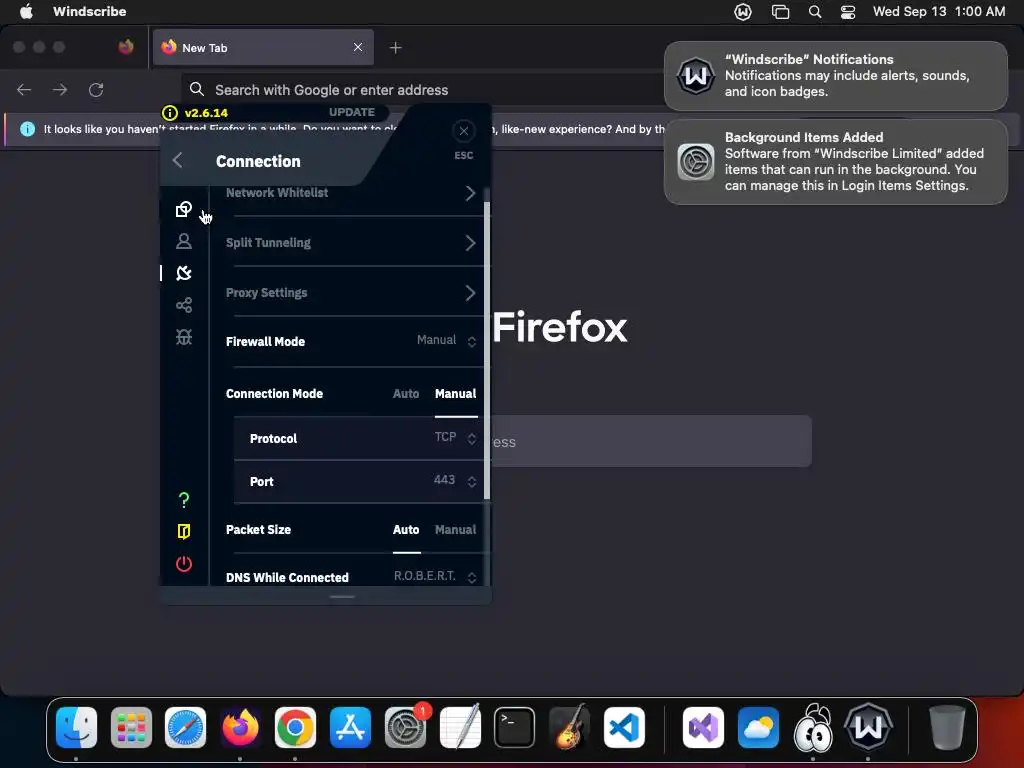
Task: Click the pinned Firefox tab icon
Action: 126,47
